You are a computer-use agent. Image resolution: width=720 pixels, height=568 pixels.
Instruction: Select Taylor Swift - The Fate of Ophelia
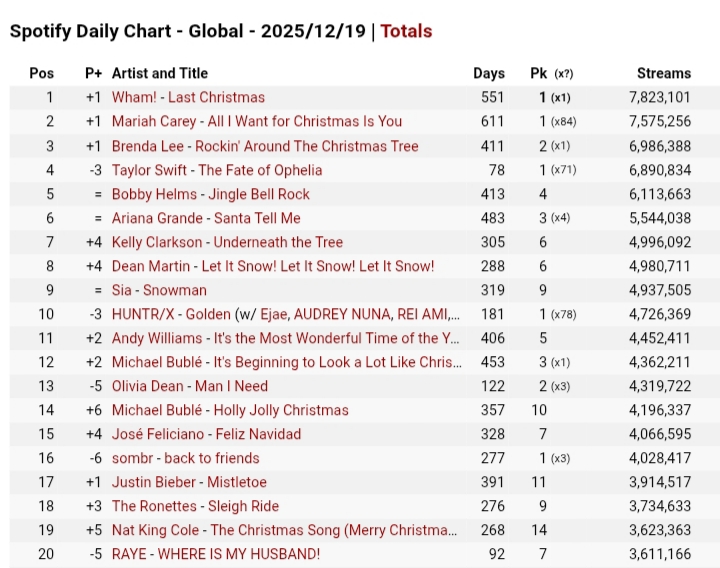216,170
